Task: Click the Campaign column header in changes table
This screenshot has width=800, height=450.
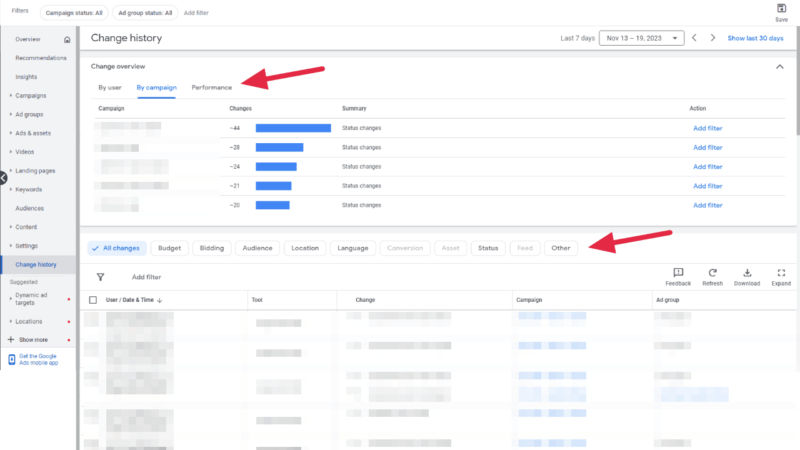Action: click(529, 300)
